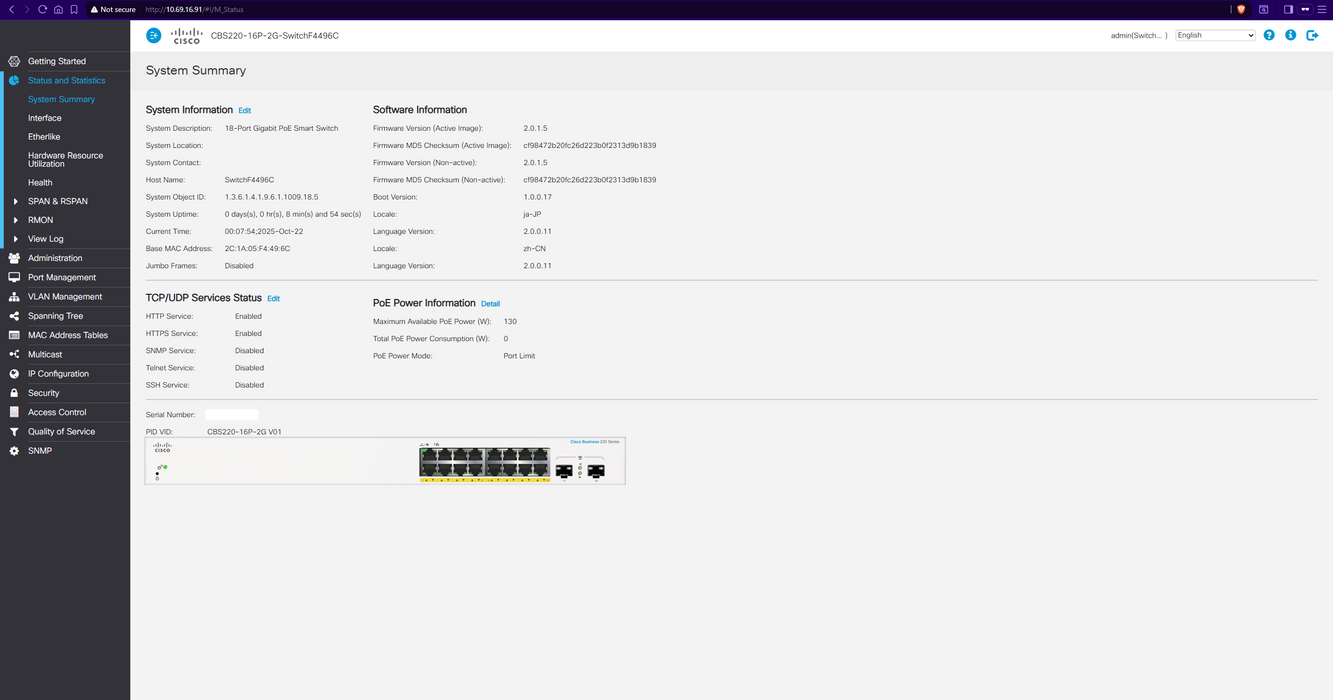Image resolution: width=1333 pixels, height=700 pixels.
Task: Click the host name value SwitchF4496C
Action: point(249,180)
